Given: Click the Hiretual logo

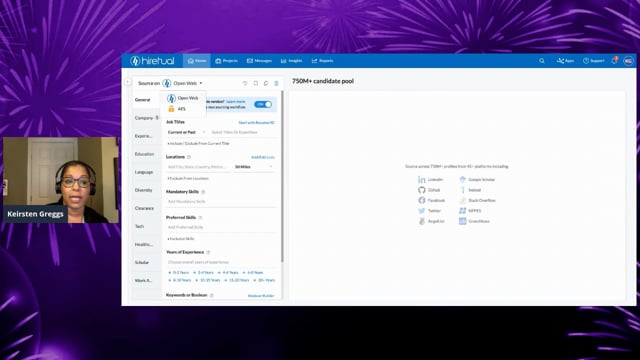Looking at the screenshot, I should (152, 61).
